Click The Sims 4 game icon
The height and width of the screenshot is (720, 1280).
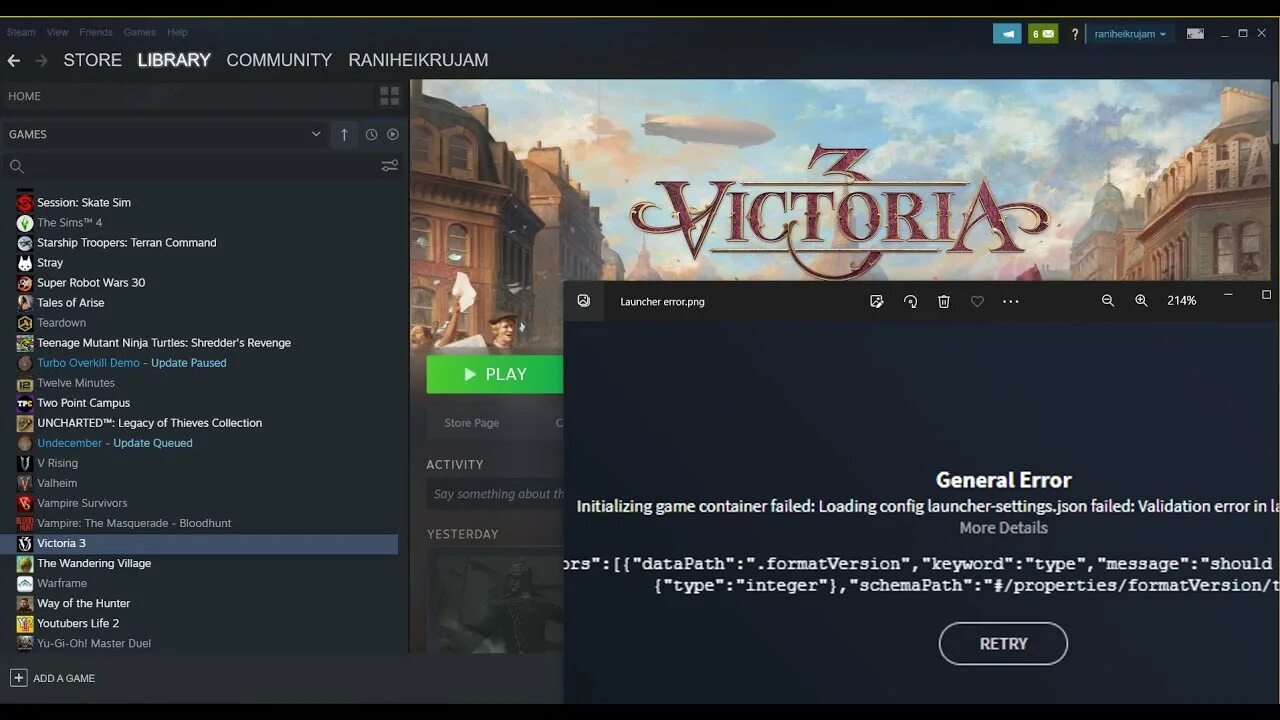[x=25, y=223]
